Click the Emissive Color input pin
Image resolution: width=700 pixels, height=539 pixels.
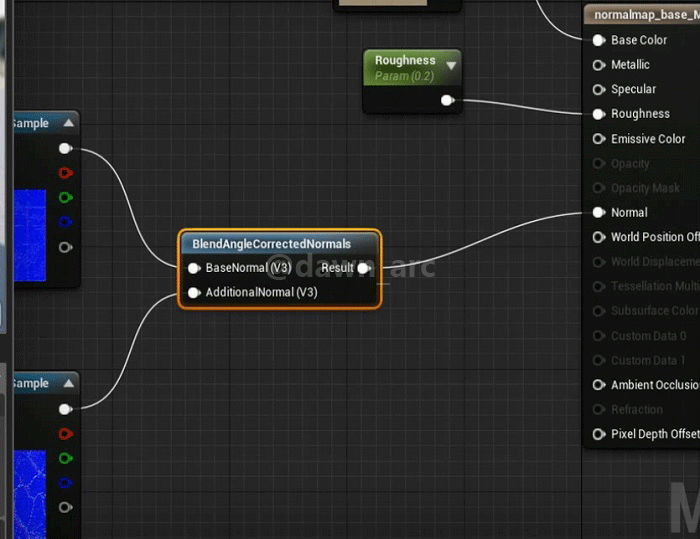pyautogui.click(x=599, y=139)
